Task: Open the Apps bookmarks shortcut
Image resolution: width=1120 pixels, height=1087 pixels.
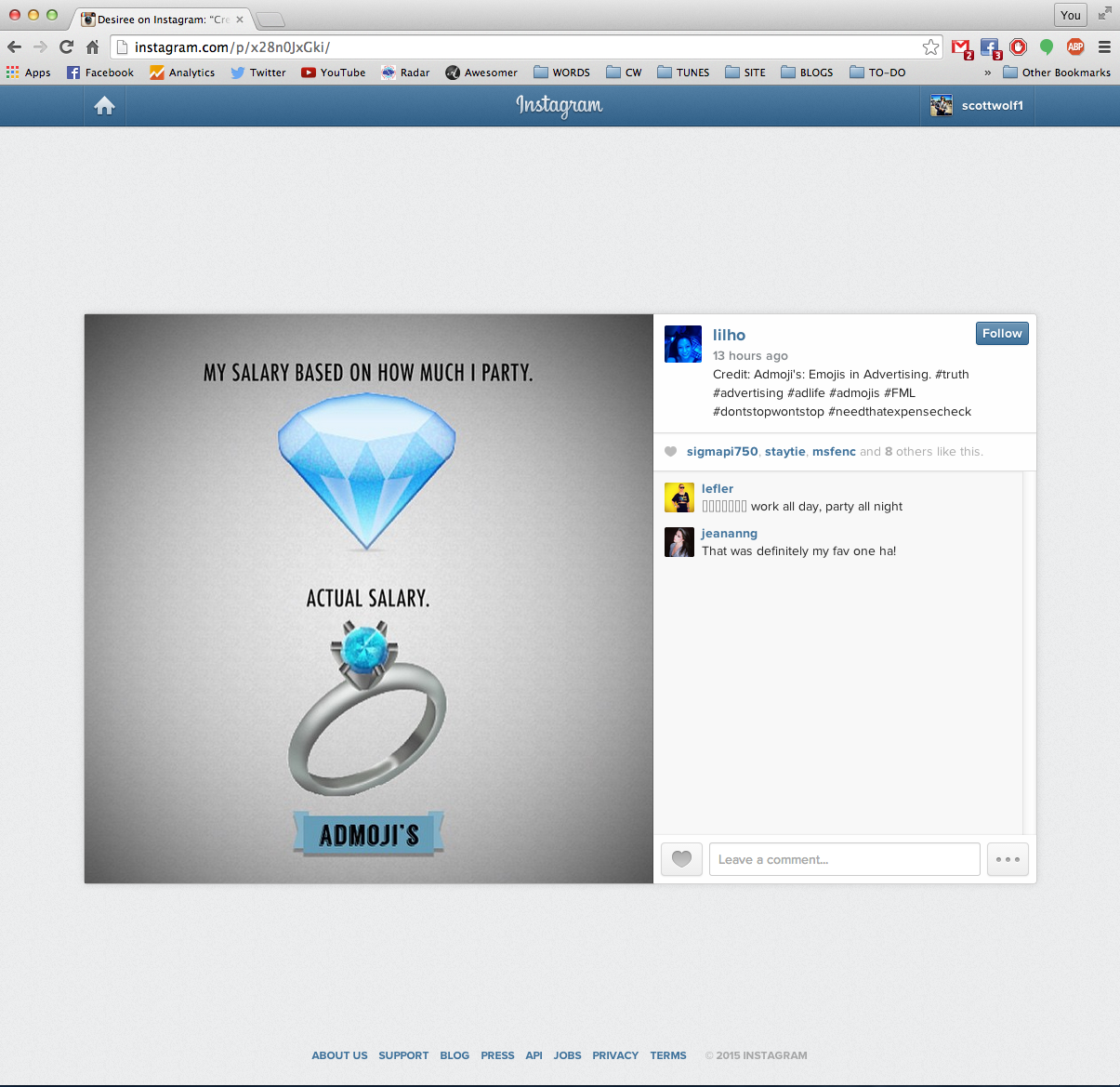Action: pos(29,73)
